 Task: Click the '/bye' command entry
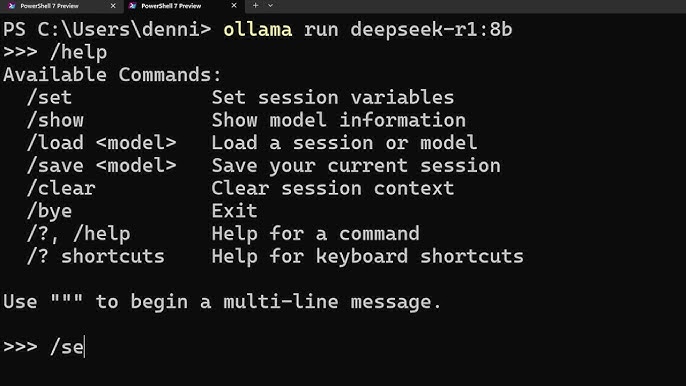click(x=49, y=211)
